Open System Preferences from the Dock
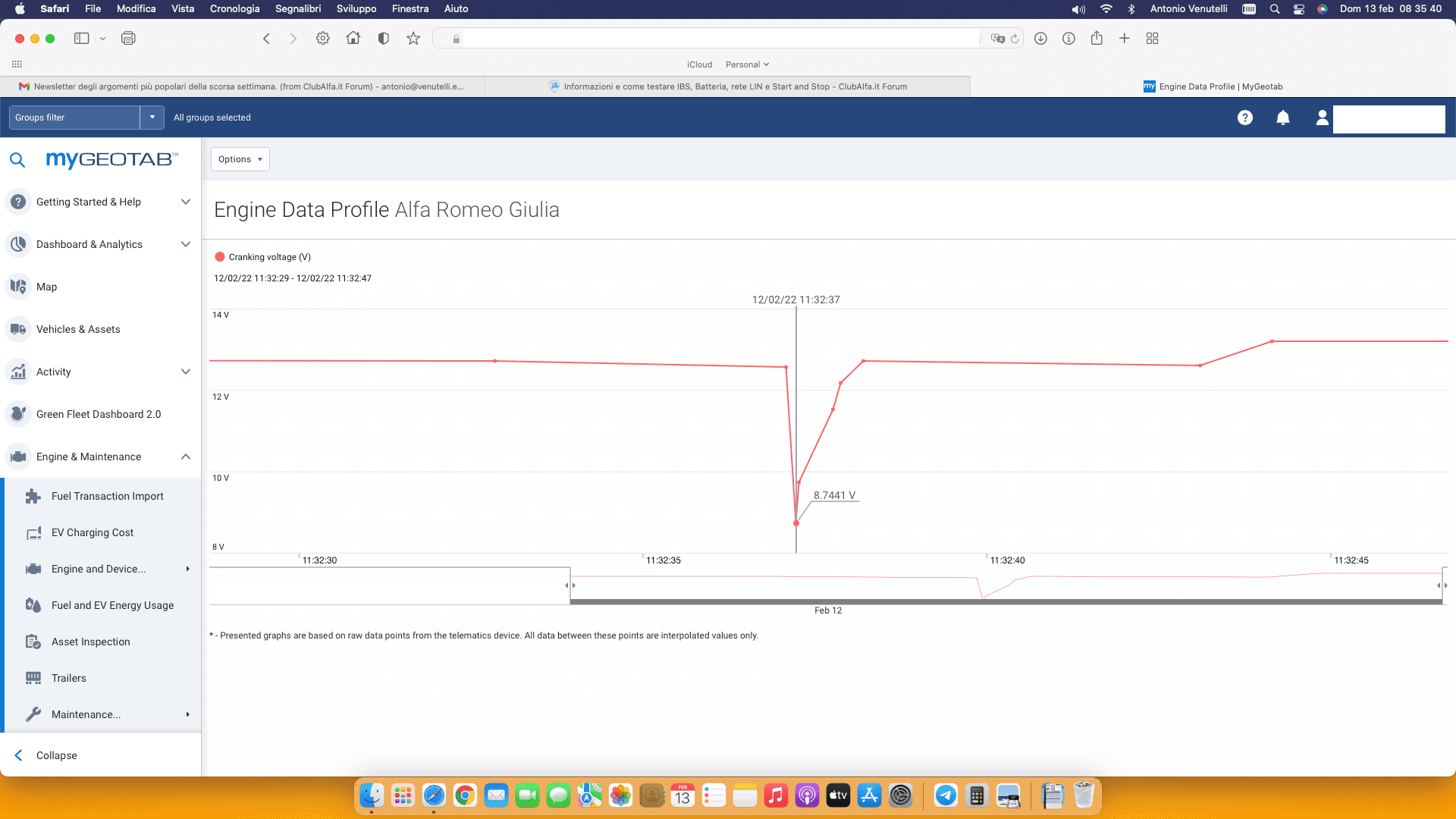 tap(900, 795)
